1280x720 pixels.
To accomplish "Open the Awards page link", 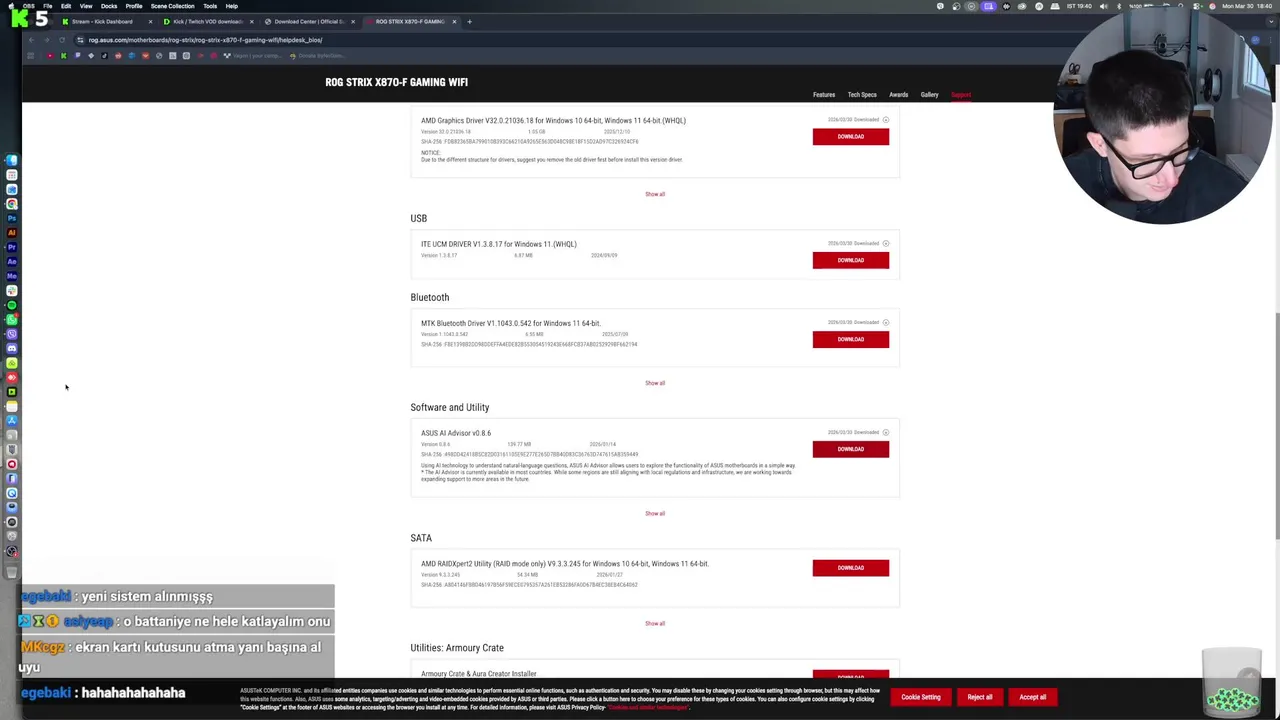I will coord(899,95).
